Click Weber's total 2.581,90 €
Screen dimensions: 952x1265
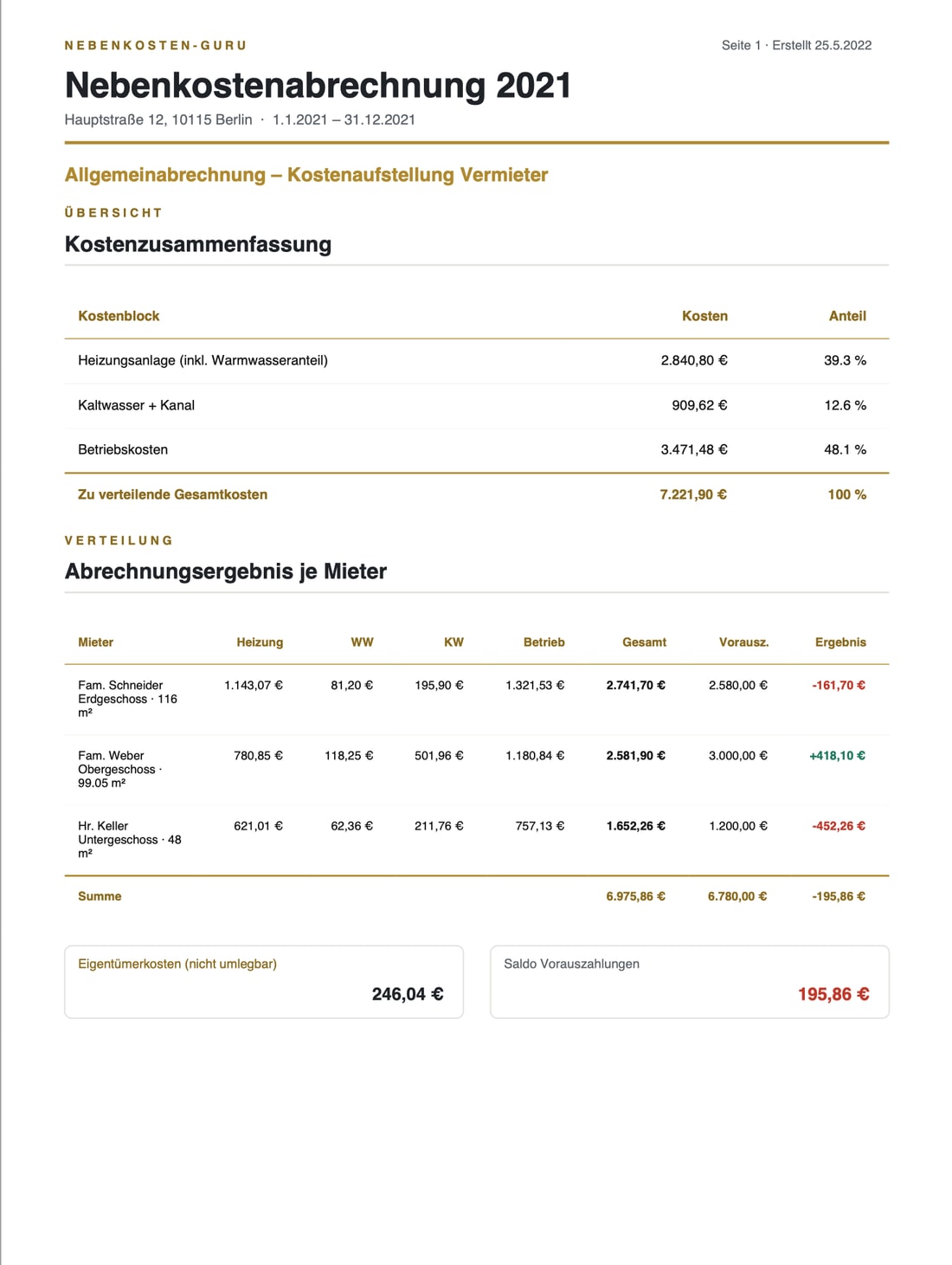636,756
